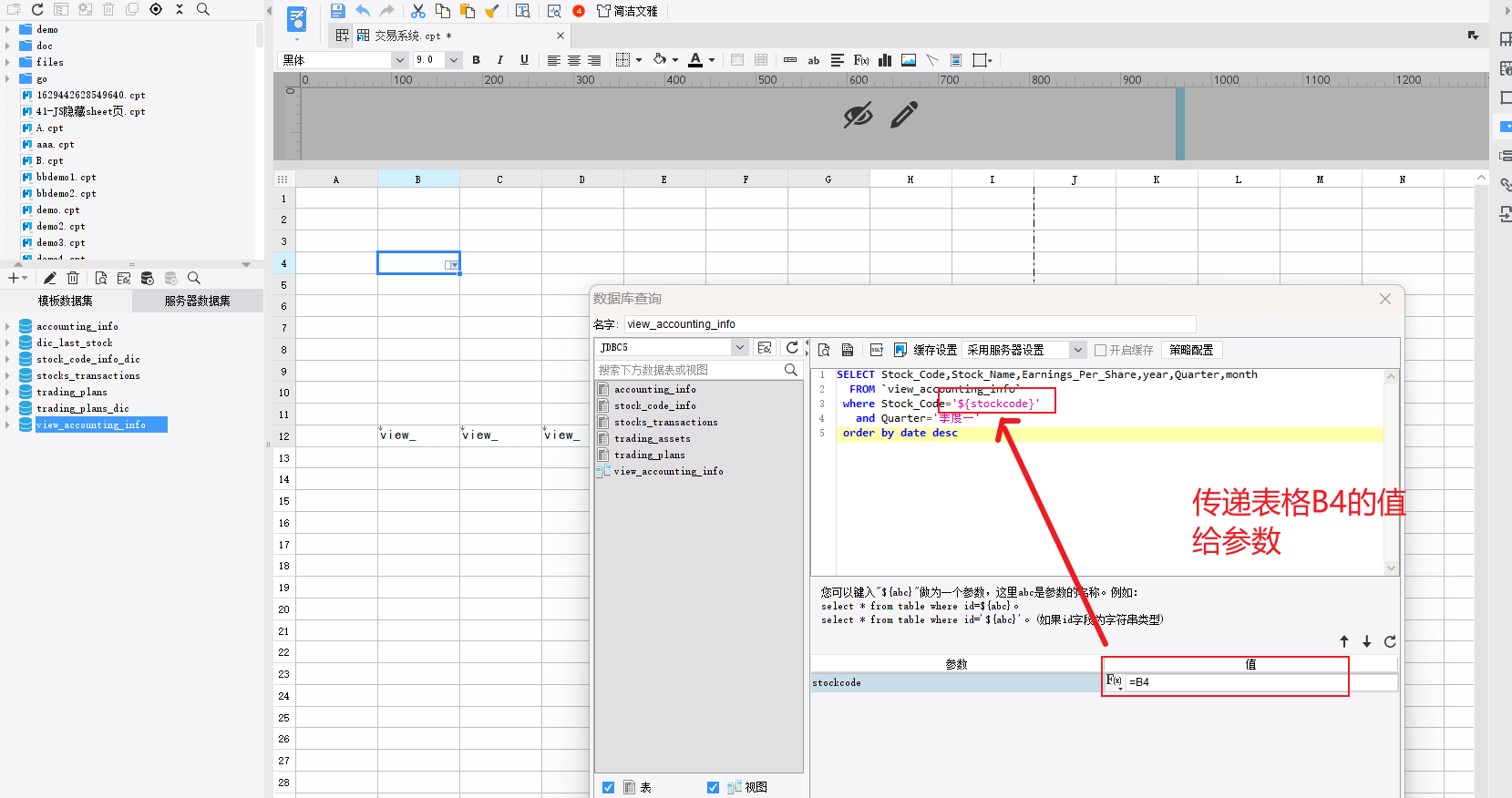Click the 简洁文雅 theme button
This screenshot has width=1512, height=798.
627,11
